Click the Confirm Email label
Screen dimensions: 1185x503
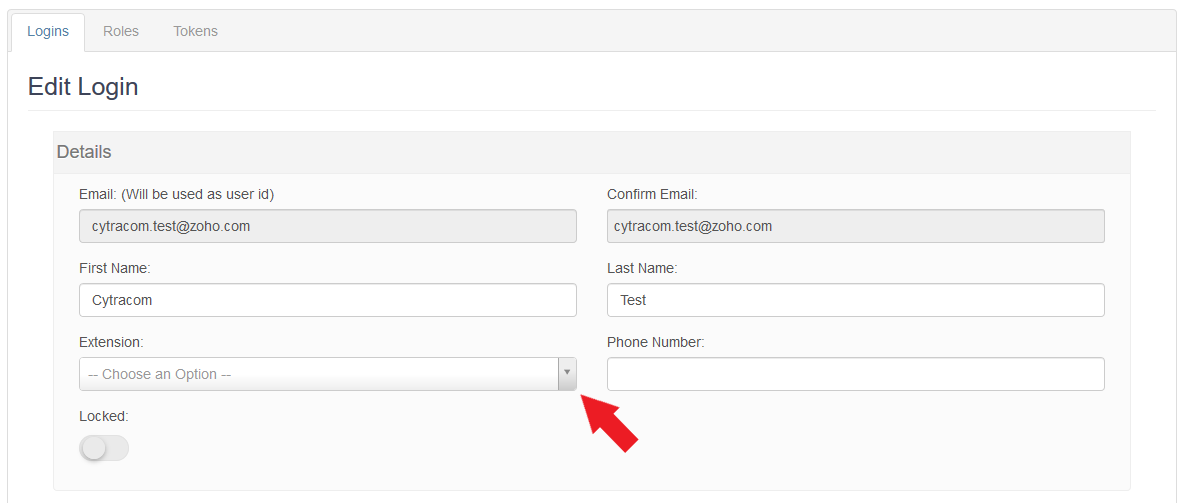pyautogui.click(x=652, y=194)
